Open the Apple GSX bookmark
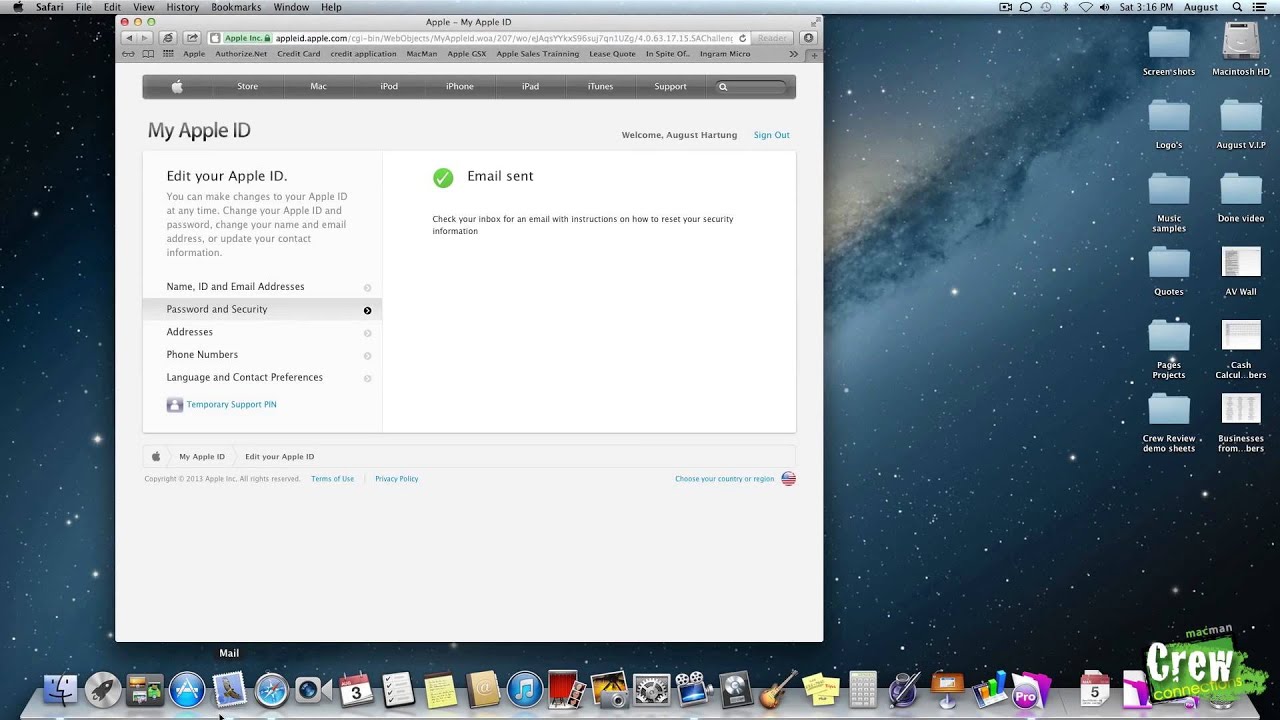Viewport: 1280px width, 720px height. tap(467, 54)
